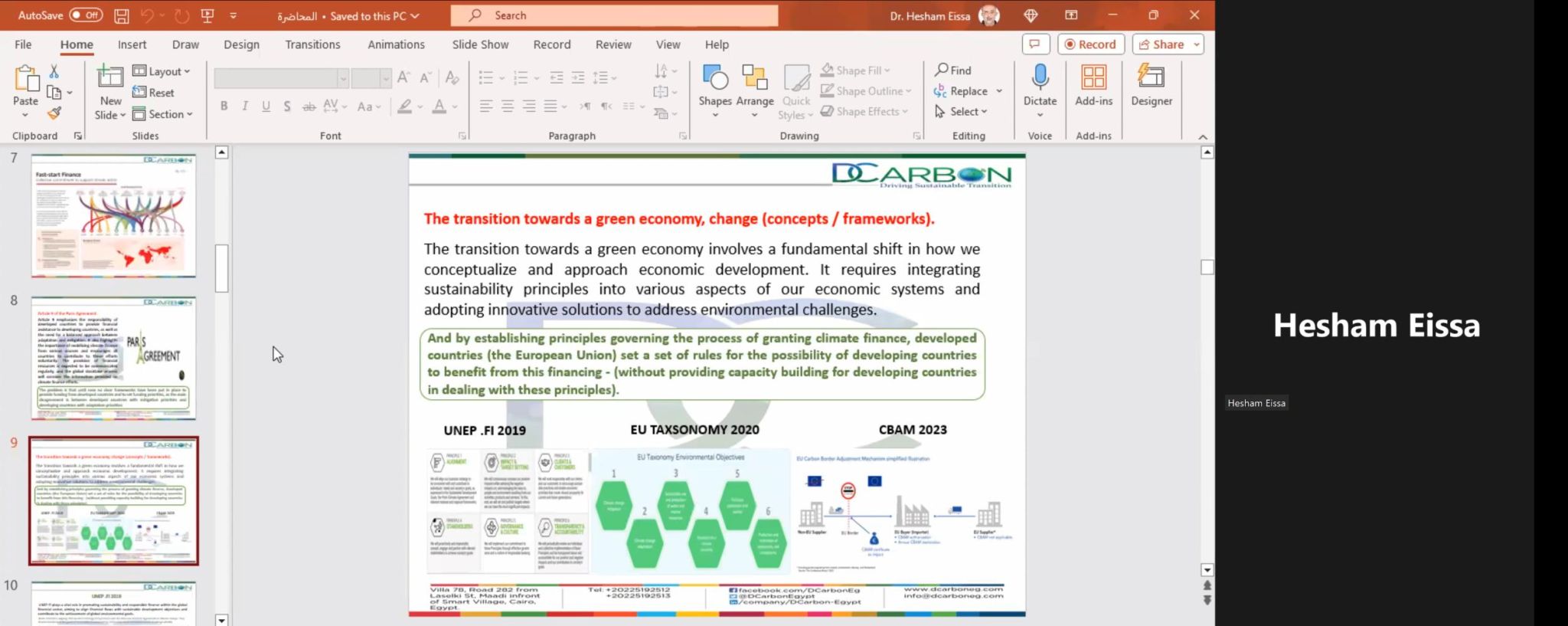Click the Record button top right

(1090, 44)
